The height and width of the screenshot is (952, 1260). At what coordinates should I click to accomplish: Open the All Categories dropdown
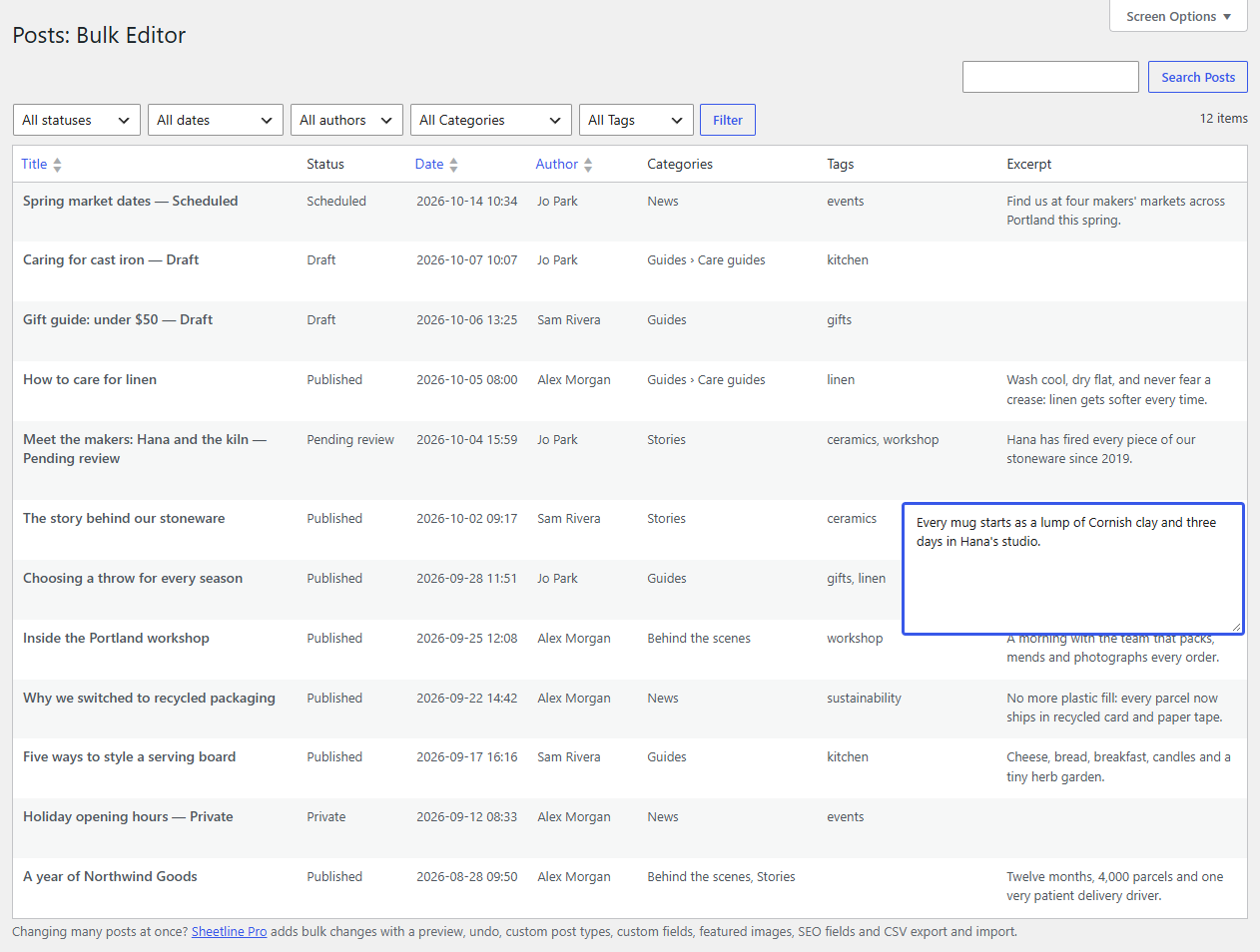tap(491, 120)
